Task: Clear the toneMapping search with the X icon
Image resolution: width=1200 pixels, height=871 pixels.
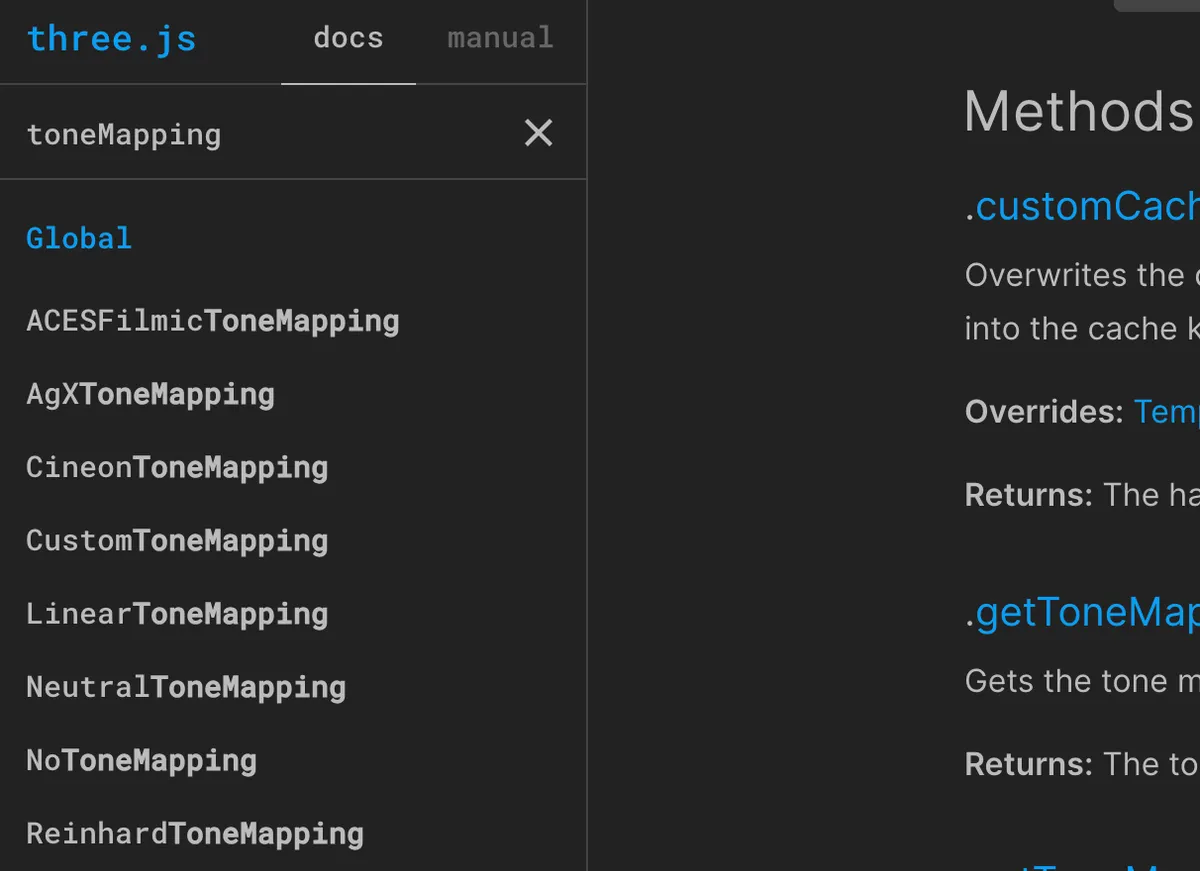Action: tap(538, 133)
